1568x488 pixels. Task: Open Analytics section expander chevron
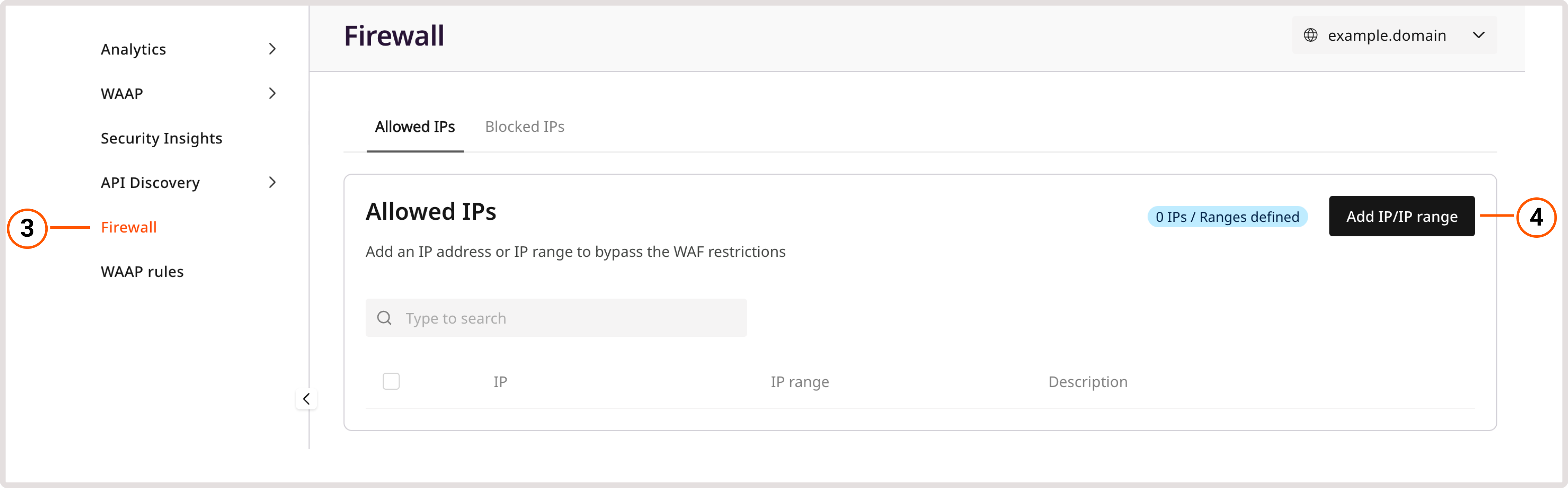tap(273, 49)
